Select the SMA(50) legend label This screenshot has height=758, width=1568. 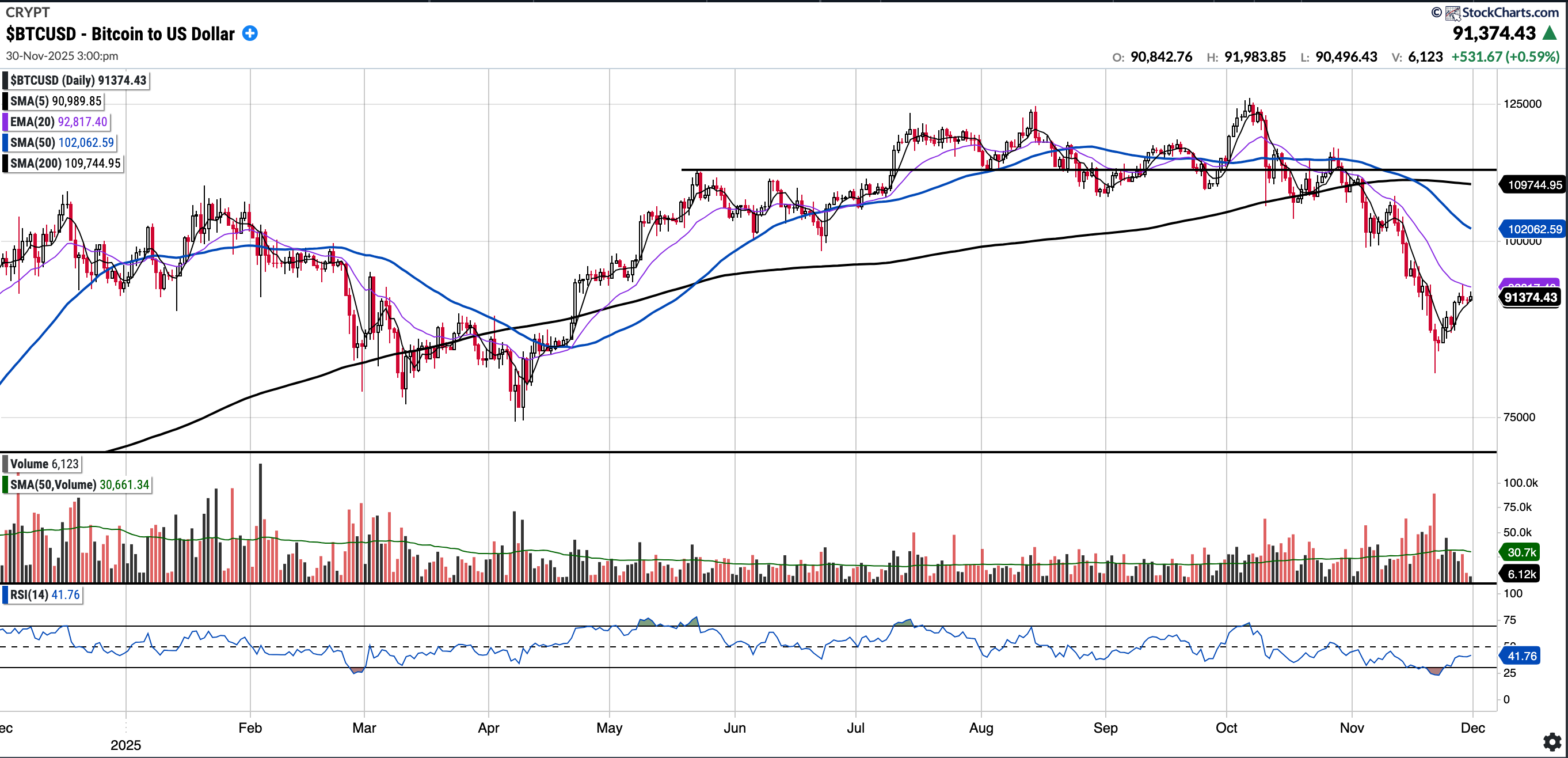[x=62, y=143]
